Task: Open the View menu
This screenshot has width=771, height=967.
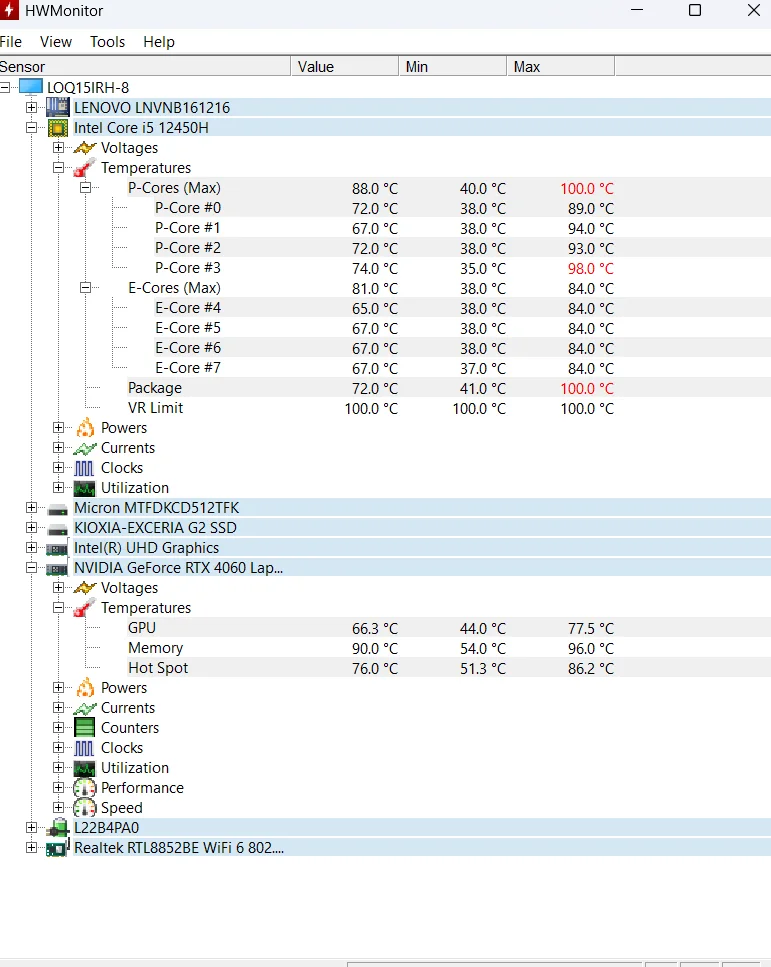Action: point(56,42)
